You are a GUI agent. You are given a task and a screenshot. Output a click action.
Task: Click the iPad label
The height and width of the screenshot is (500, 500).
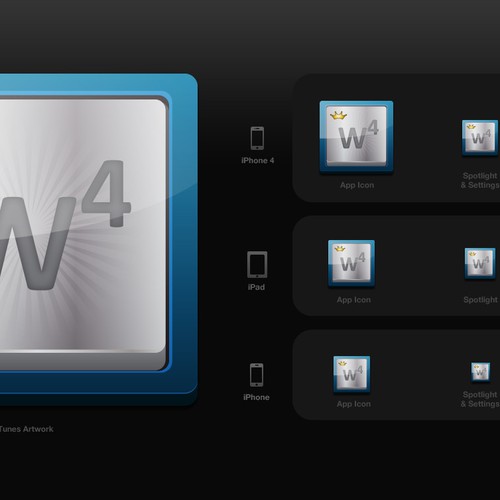coord(256,287)
